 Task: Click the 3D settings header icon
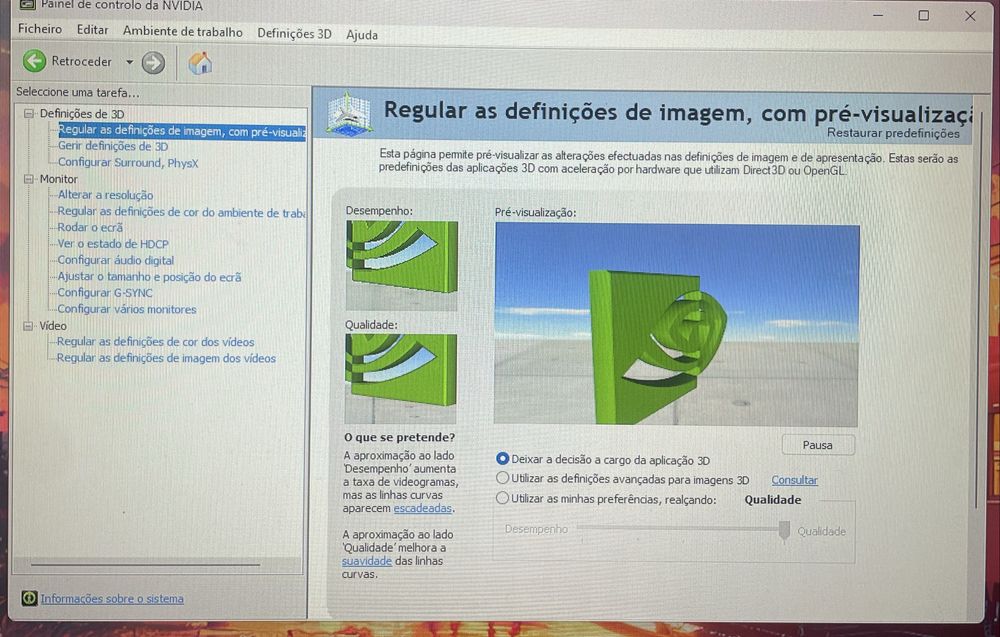tap(348, 113)
